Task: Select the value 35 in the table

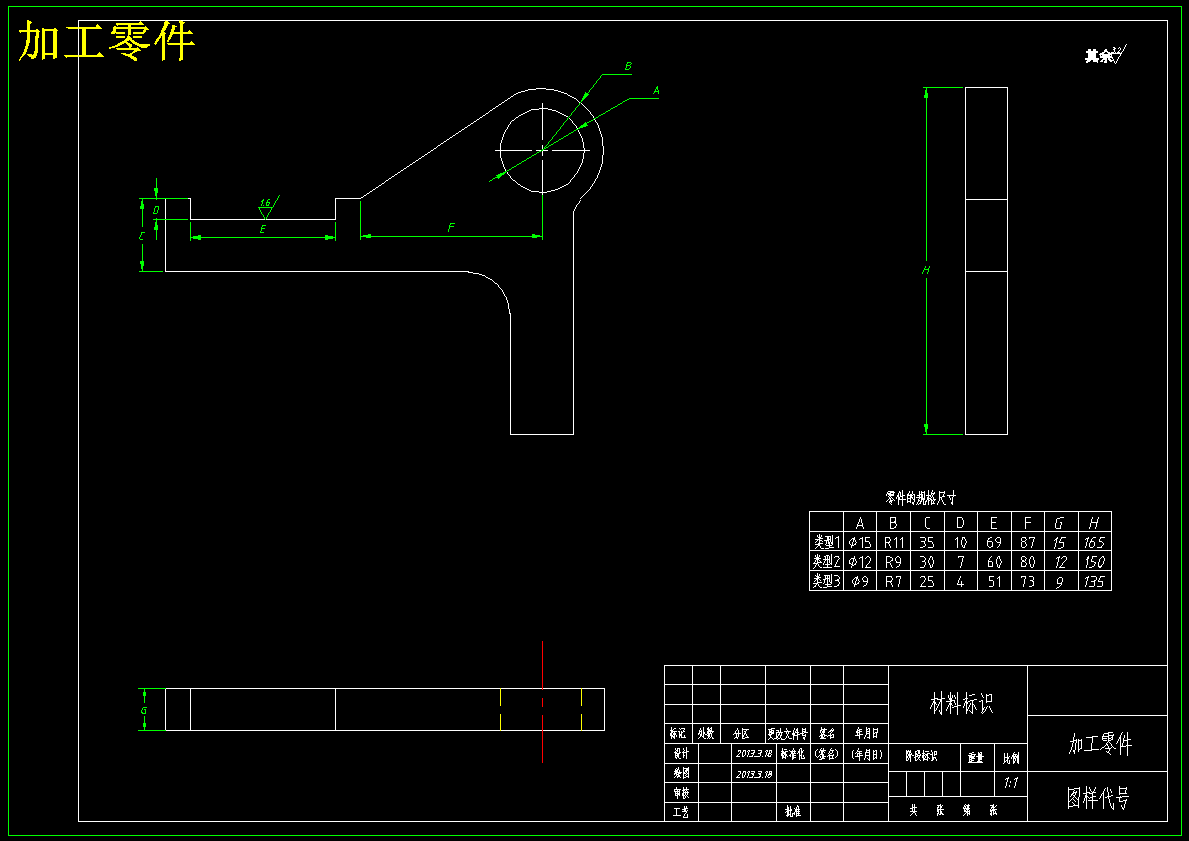Action: pyautogui.click(x=927, y=542)
